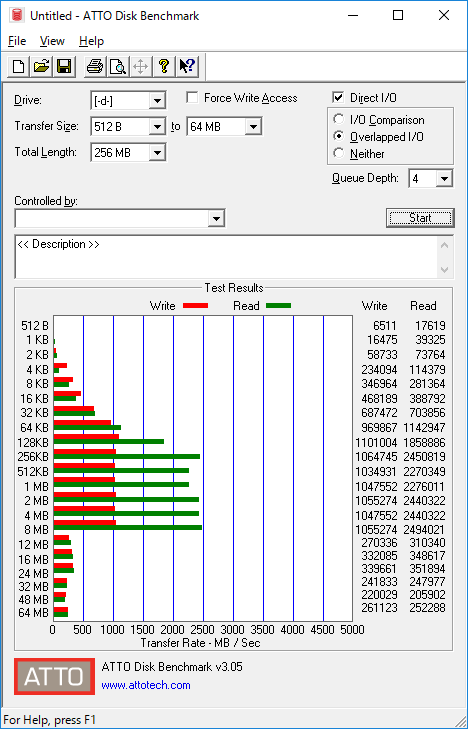Start the benchmark with the Start button
Viewport: 468px width, 729px height.
(420, 218)
